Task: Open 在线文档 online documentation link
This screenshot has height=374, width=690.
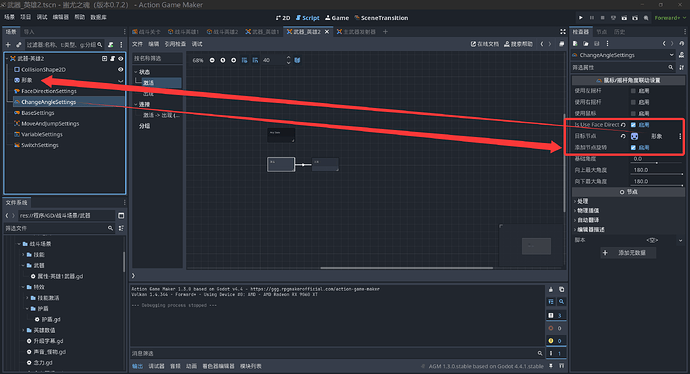Action: (x=484, y=44)
